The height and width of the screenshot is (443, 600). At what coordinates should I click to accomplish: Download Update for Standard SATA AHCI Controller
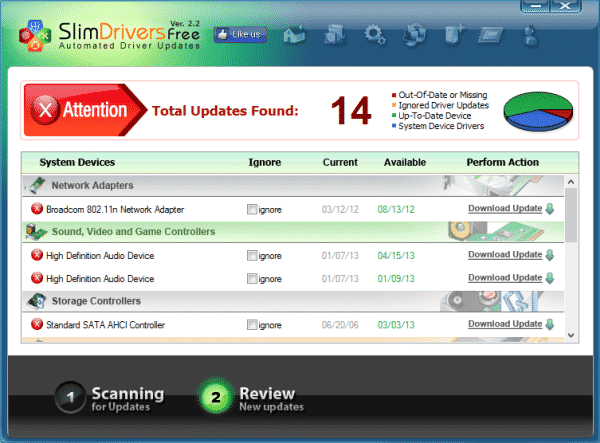[x=505, y=324]
